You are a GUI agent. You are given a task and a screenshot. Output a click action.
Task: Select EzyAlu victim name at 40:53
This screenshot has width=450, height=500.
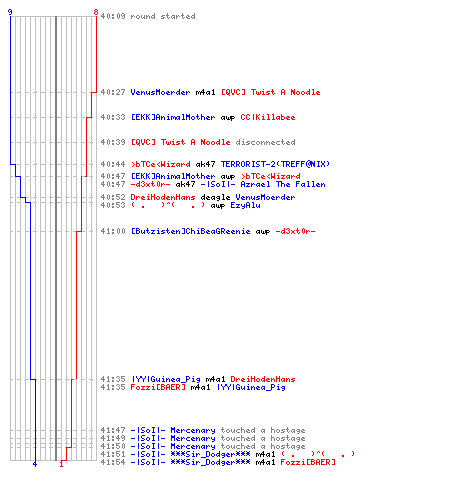point(245,205)
